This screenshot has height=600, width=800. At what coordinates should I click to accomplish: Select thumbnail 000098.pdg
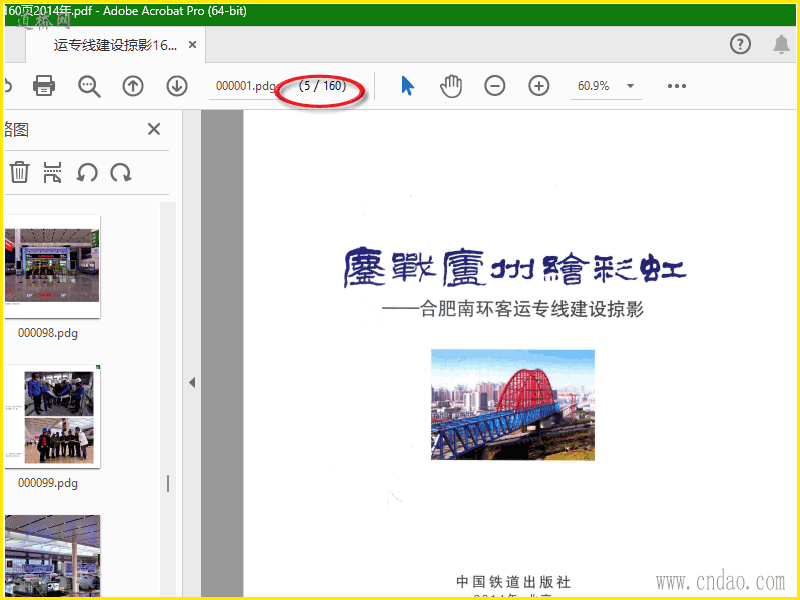[x=52, y=266]
